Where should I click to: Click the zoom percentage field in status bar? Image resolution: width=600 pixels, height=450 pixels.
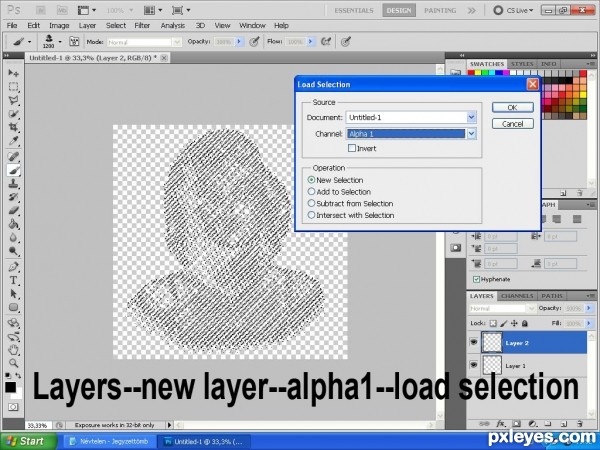(38, 425)
